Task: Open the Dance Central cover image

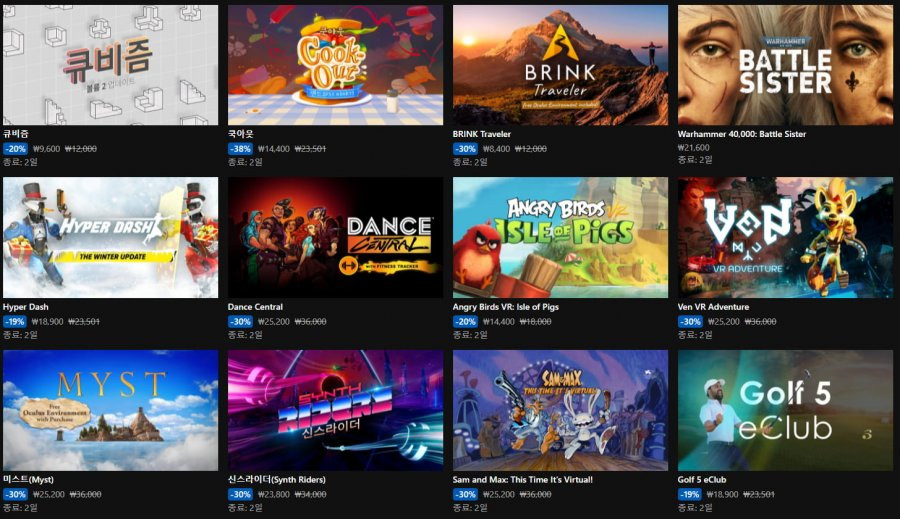Action: 335,237
